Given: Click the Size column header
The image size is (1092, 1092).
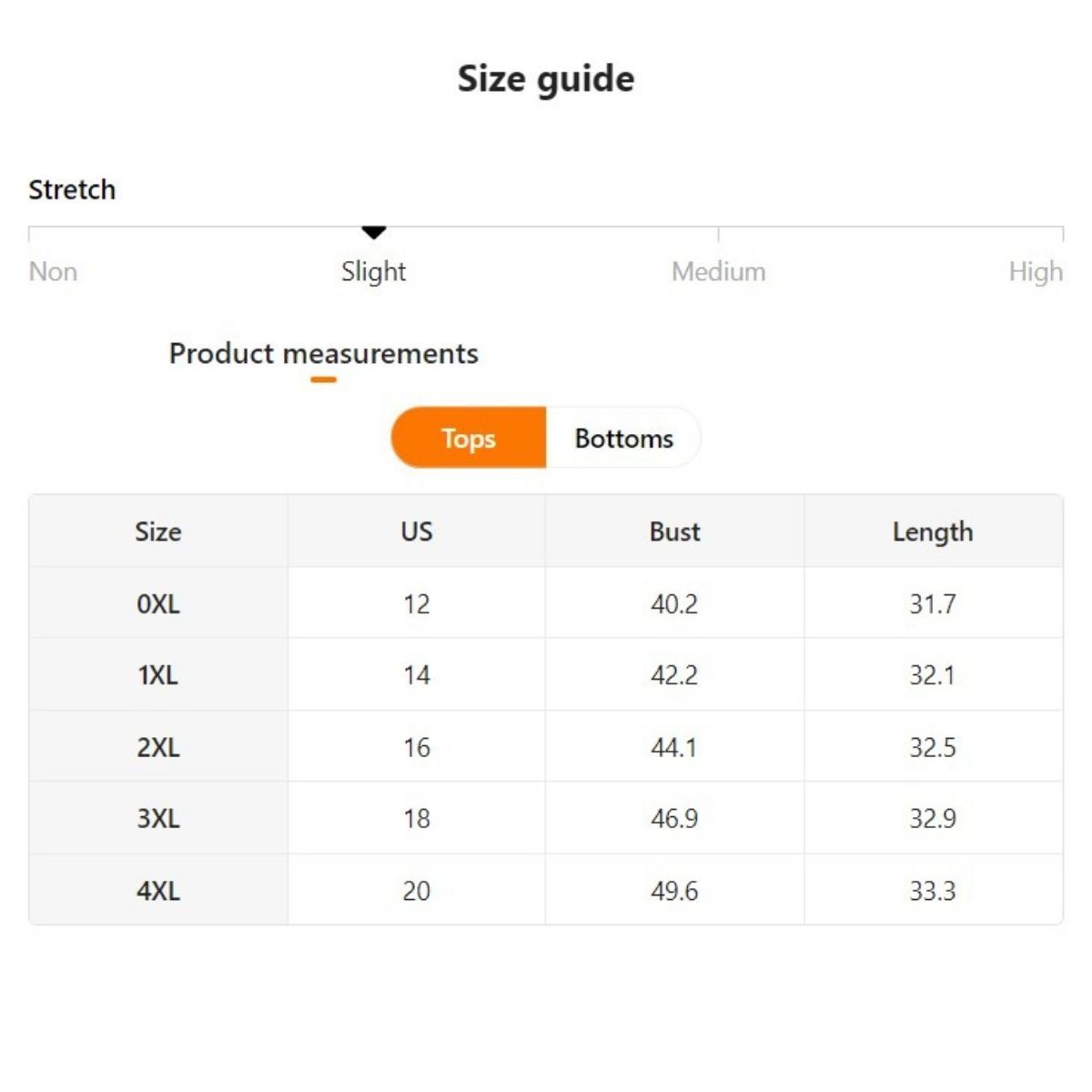Looking at the screenshot, I should 158,531.
